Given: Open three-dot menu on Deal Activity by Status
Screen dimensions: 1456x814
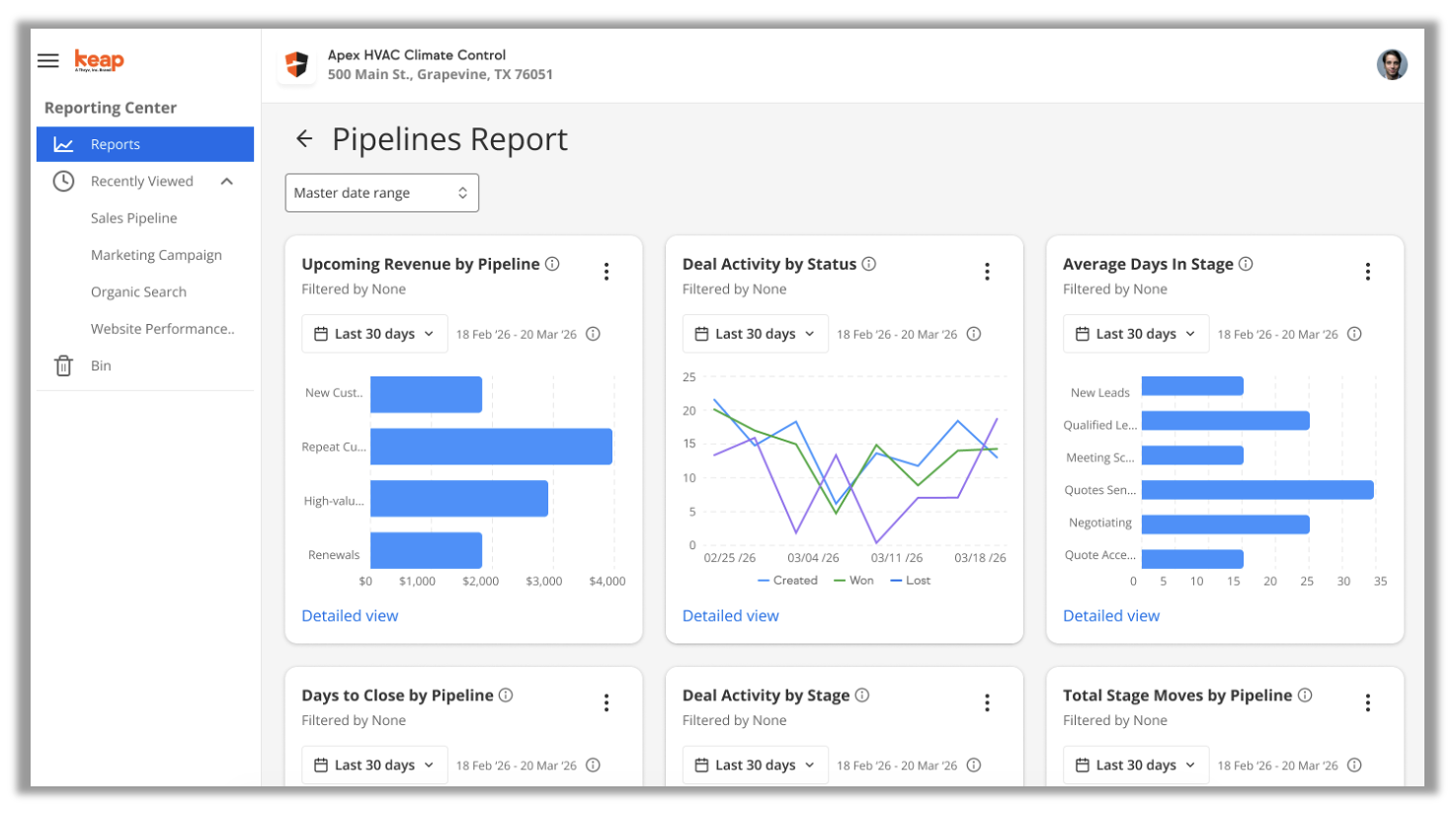Looking at the screenshot, I should click(987, 272).
